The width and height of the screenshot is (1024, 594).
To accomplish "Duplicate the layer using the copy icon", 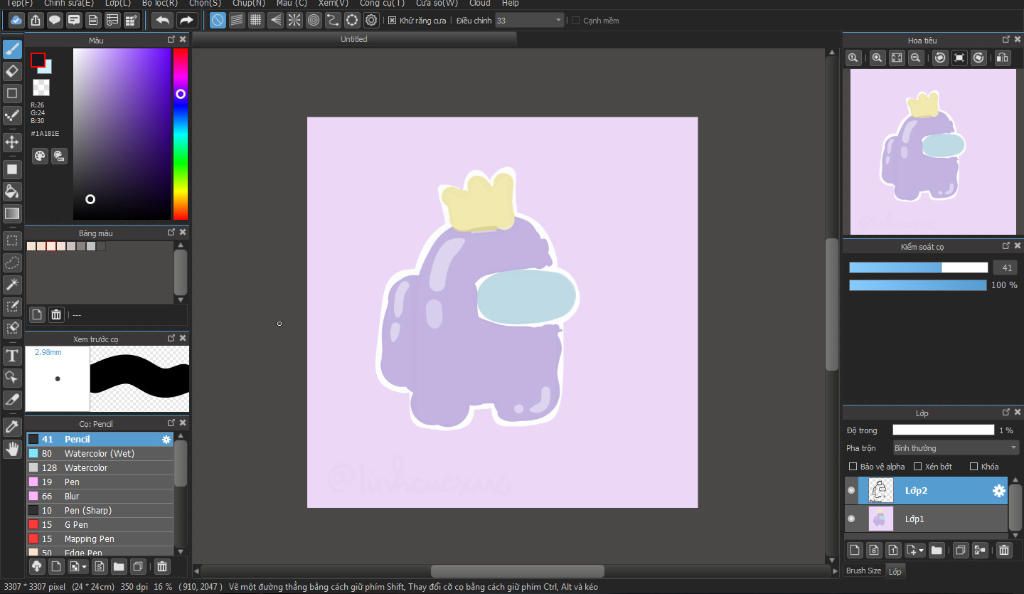I will (959, 550).
